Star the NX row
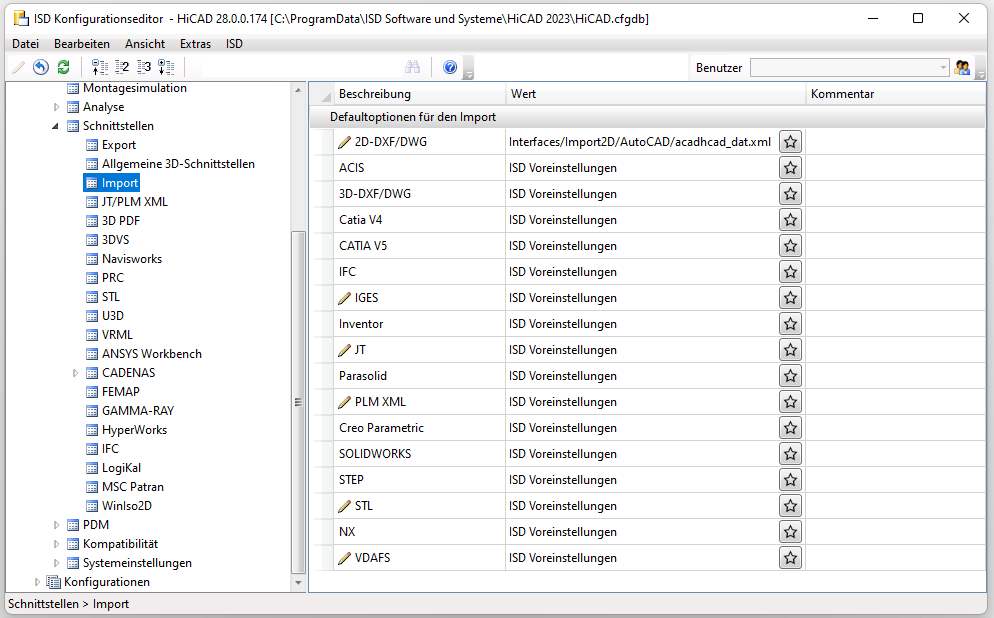 [x=791, y=532]
